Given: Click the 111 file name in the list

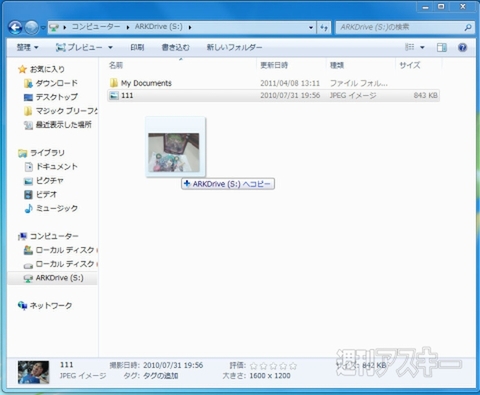Looking at the screenshot, I should tap(127, 96).
